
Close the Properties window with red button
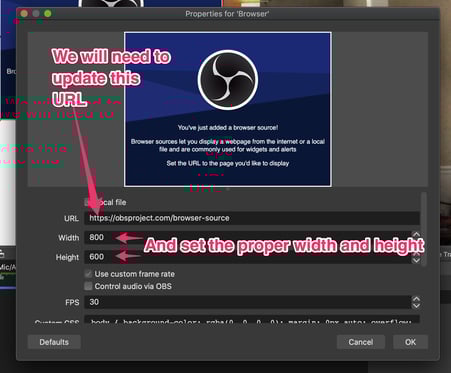click(x=24, y=13)
